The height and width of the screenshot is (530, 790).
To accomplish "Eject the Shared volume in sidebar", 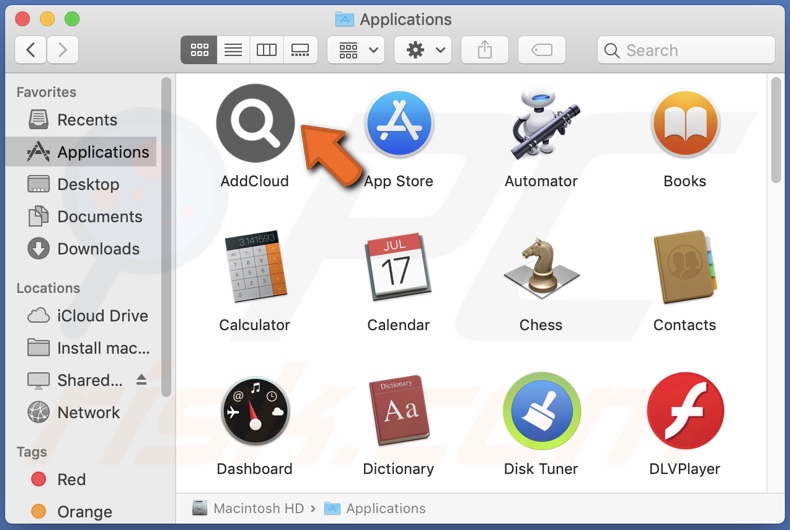I will [x=141, y=380].
